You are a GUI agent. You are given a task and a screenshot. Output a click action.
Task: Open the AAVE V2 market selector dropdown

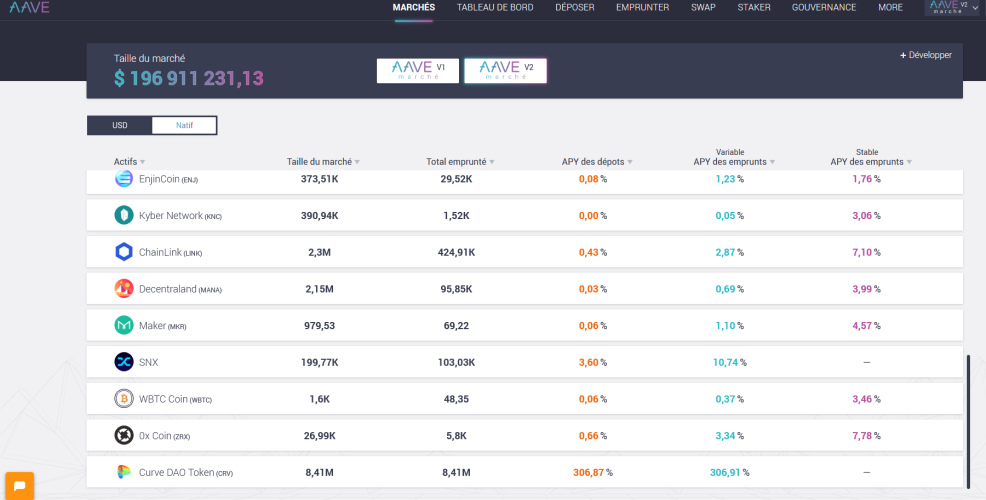[x=952, y=8]
